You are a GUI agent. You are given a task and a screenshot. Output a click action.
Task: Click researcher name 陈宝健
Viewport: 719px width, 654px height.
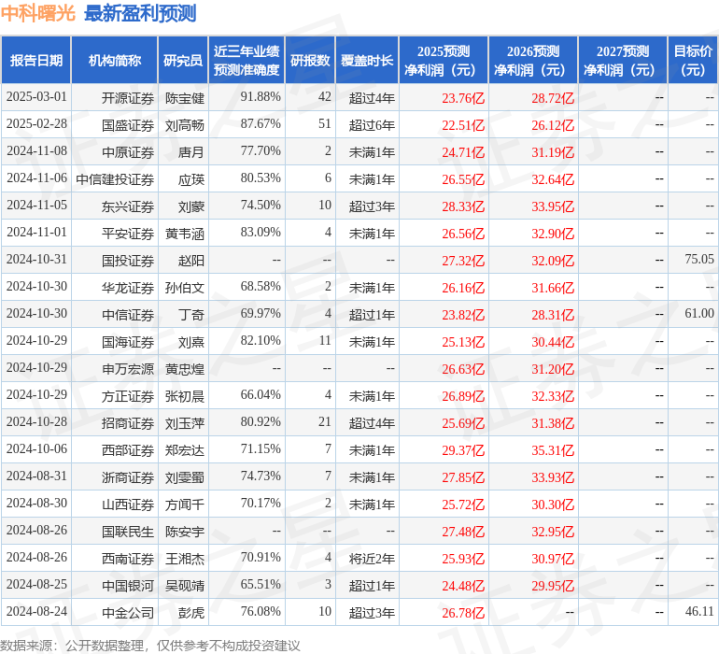(x=185, y=98)
